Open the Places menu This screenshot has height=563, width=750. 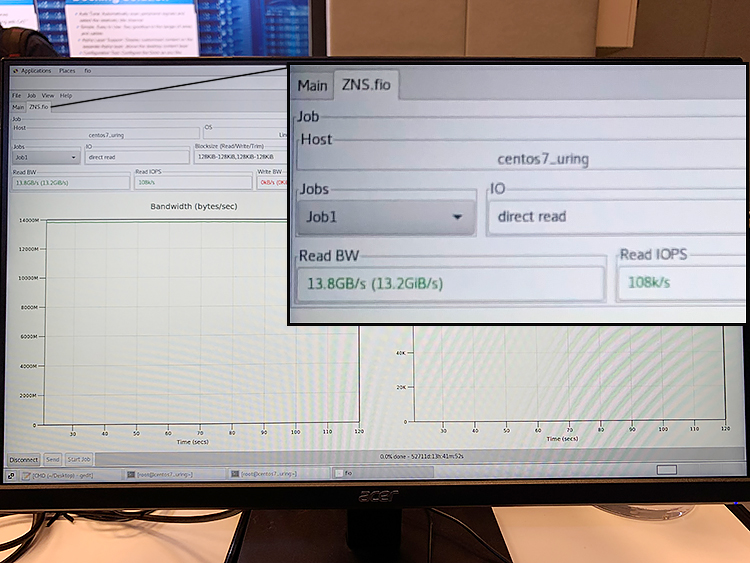coord(67,71)
